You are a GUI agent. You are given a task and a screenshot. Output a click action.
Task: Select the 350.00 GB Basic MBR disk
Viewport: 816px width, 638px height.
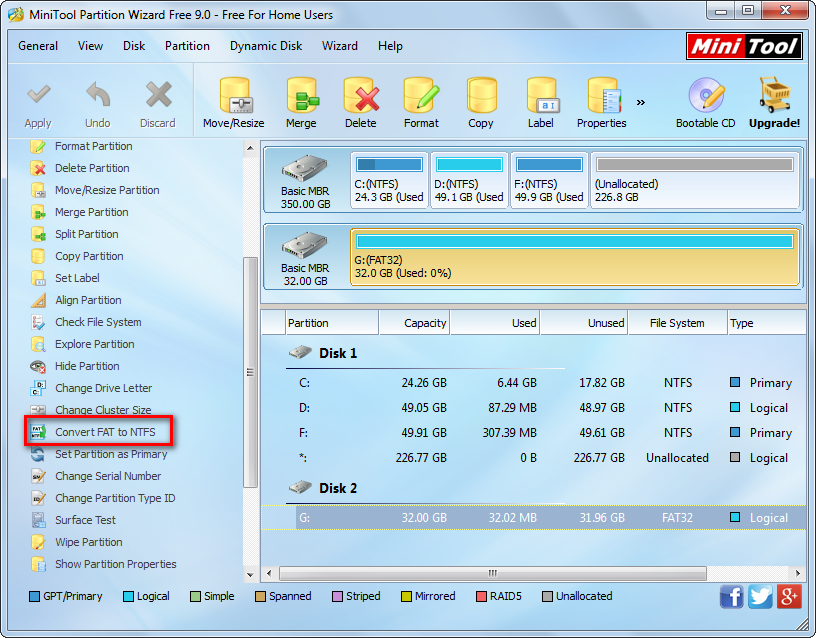tap(305, 180)
